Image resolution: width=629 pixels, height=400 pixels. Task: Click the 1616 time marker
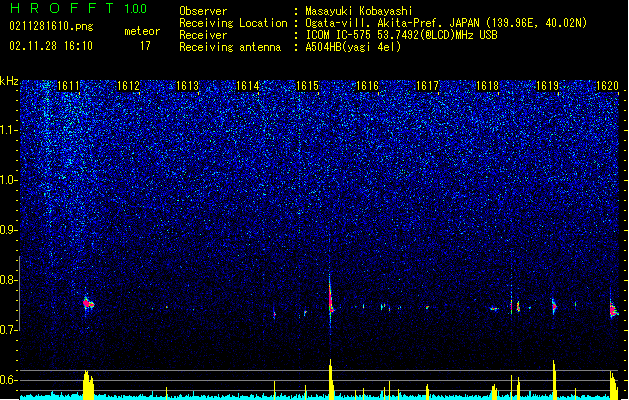[x=367, y=86]
